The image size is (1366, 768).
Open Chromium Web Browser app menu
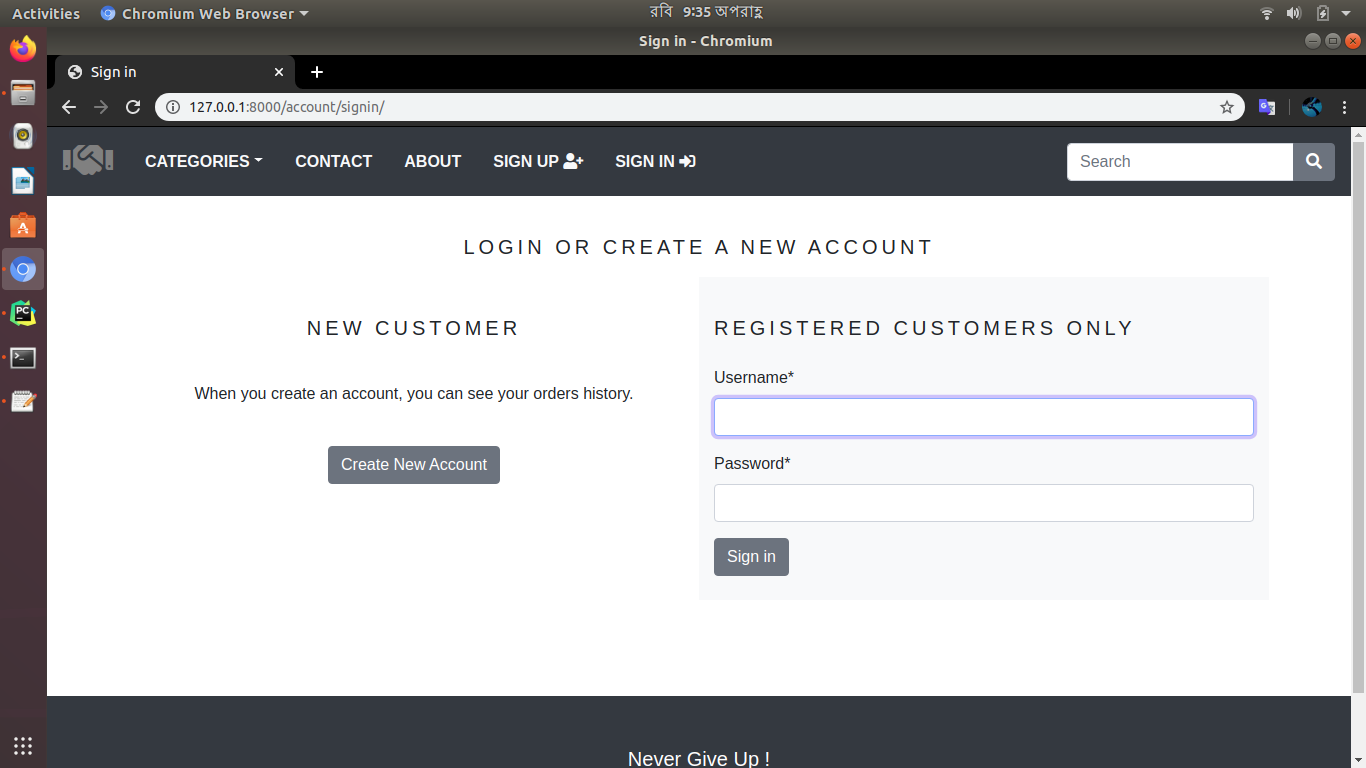point(205,14)
